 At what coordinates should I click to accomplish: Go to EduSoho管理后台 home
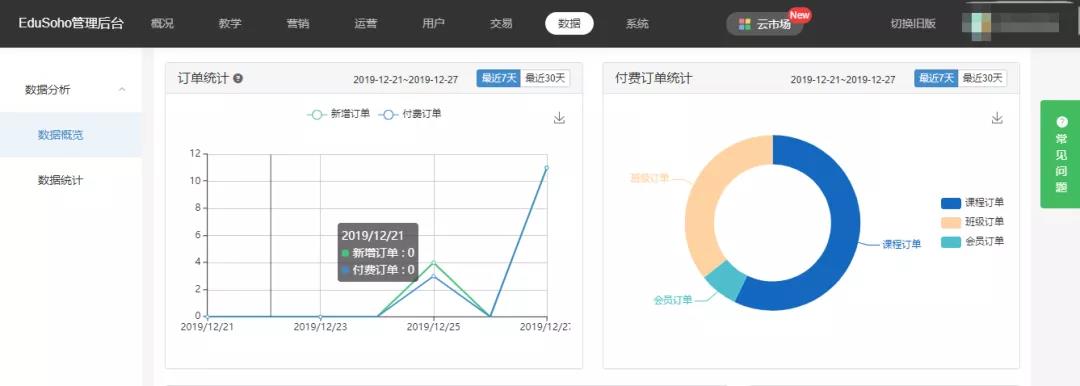(x=71, y=23)
